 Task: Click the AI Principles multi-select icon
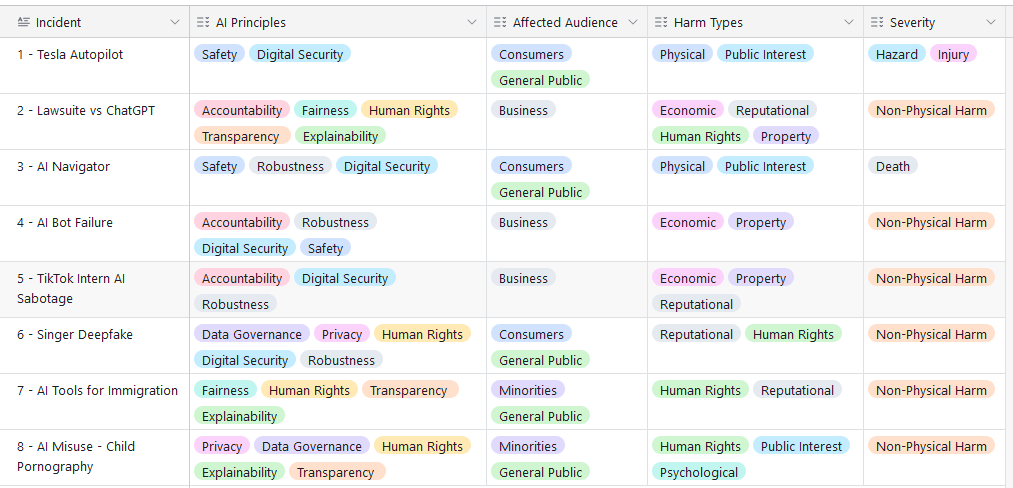(x=203, y=23)
